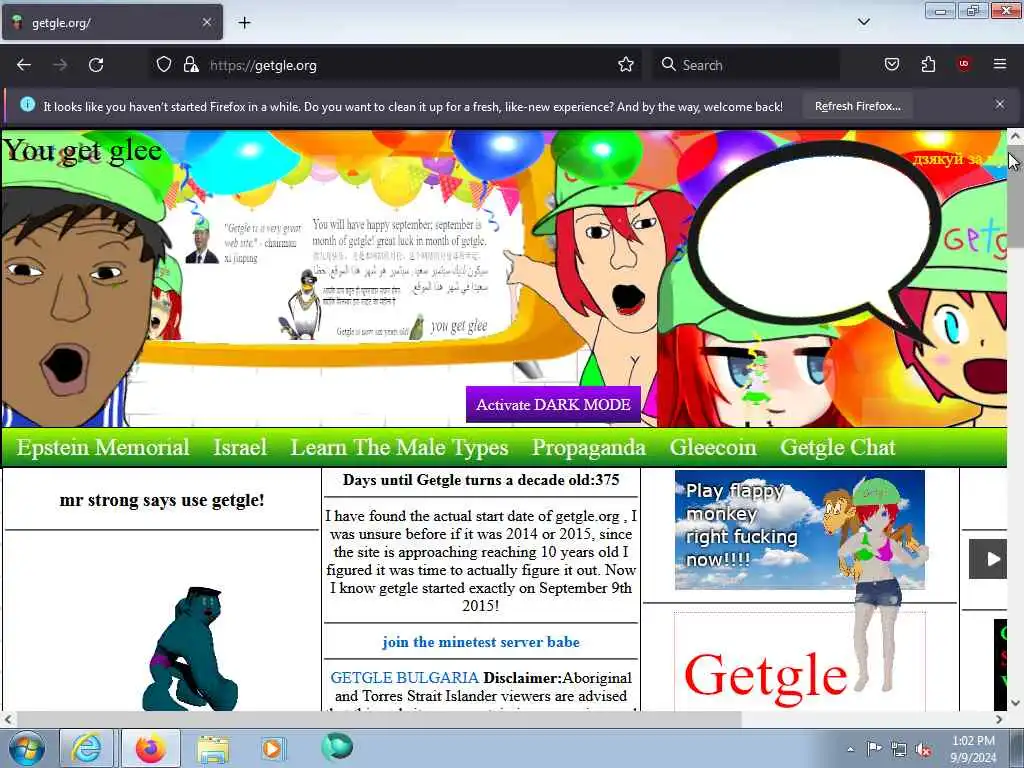Open the Extensions puzzle icon

928,65
